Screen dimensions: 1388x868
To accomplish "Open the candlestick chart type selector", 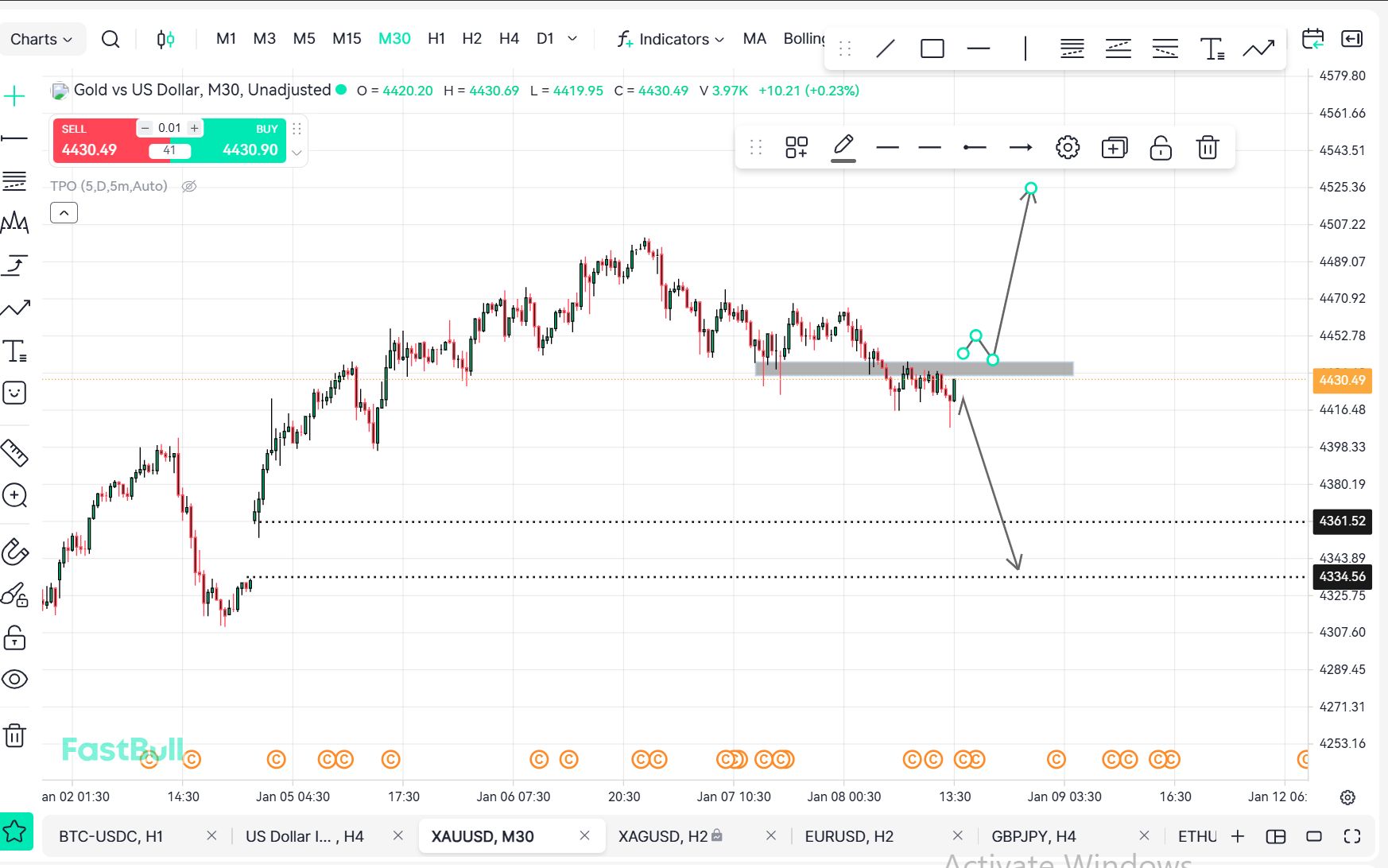I will 165,39.
